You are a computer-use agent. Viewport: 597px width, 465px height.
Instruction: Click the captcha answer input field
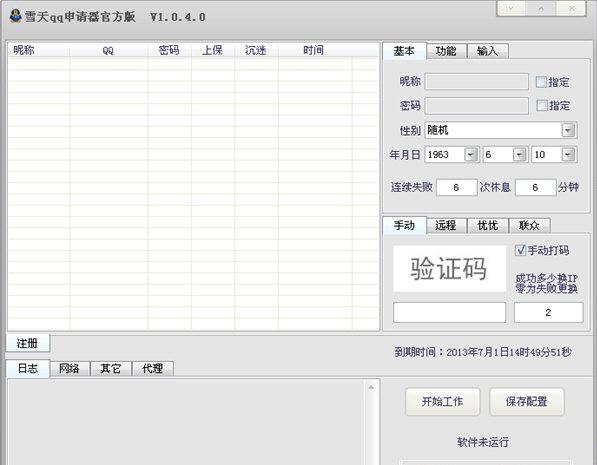click(449, 313)
